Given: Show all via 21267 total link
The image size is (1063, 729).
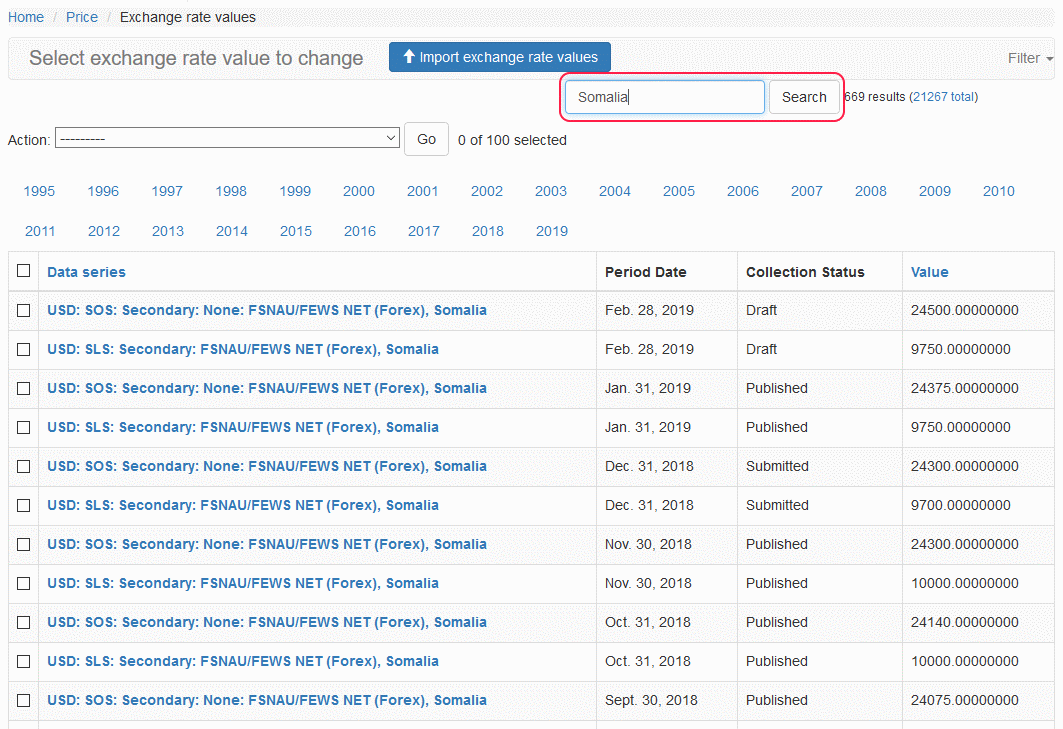Looking at the screenshot, I should [944, 97].
